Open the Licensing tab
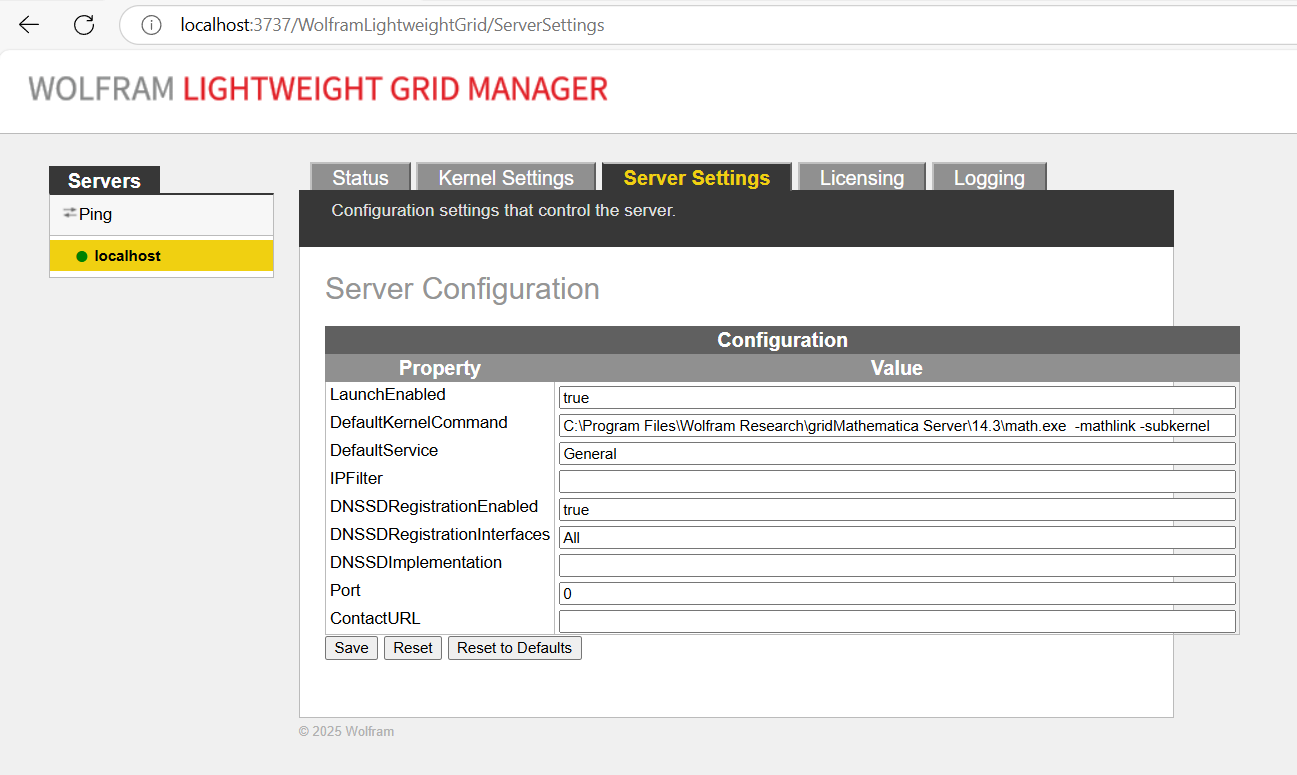This screenshot has width=1297, height=775. pos(862,177)
